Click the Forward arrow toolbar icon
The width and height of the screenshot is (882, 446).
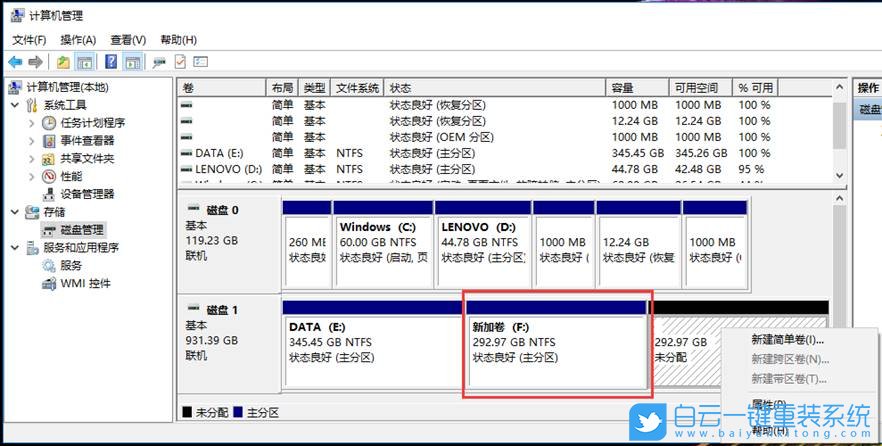click(35, 62)
